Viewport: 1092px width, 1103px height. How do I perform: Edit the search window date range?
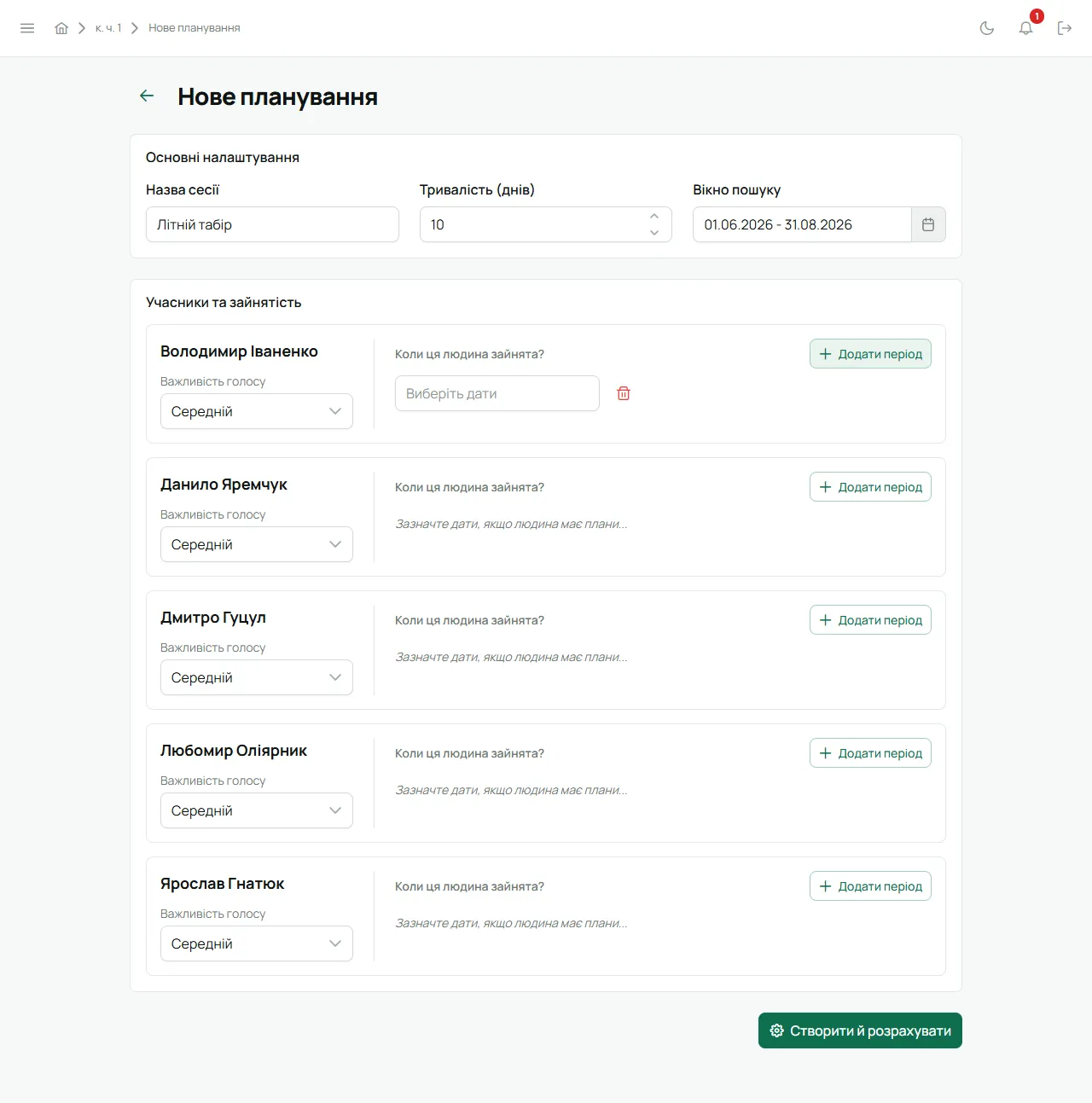pos(802,224)
